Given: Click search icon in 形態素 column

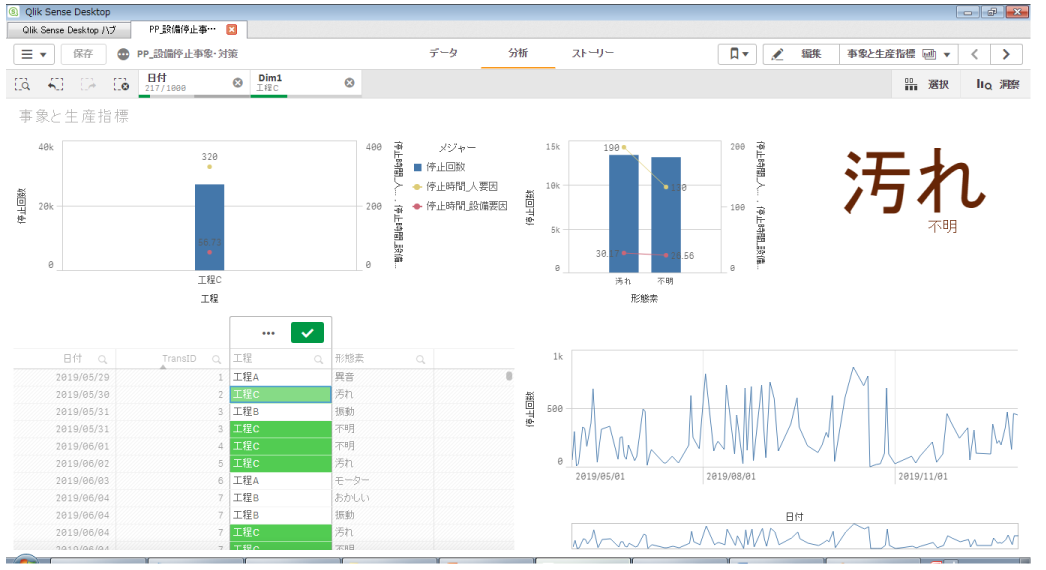Looking at the screenshot, I should click(x=420, y=359).
